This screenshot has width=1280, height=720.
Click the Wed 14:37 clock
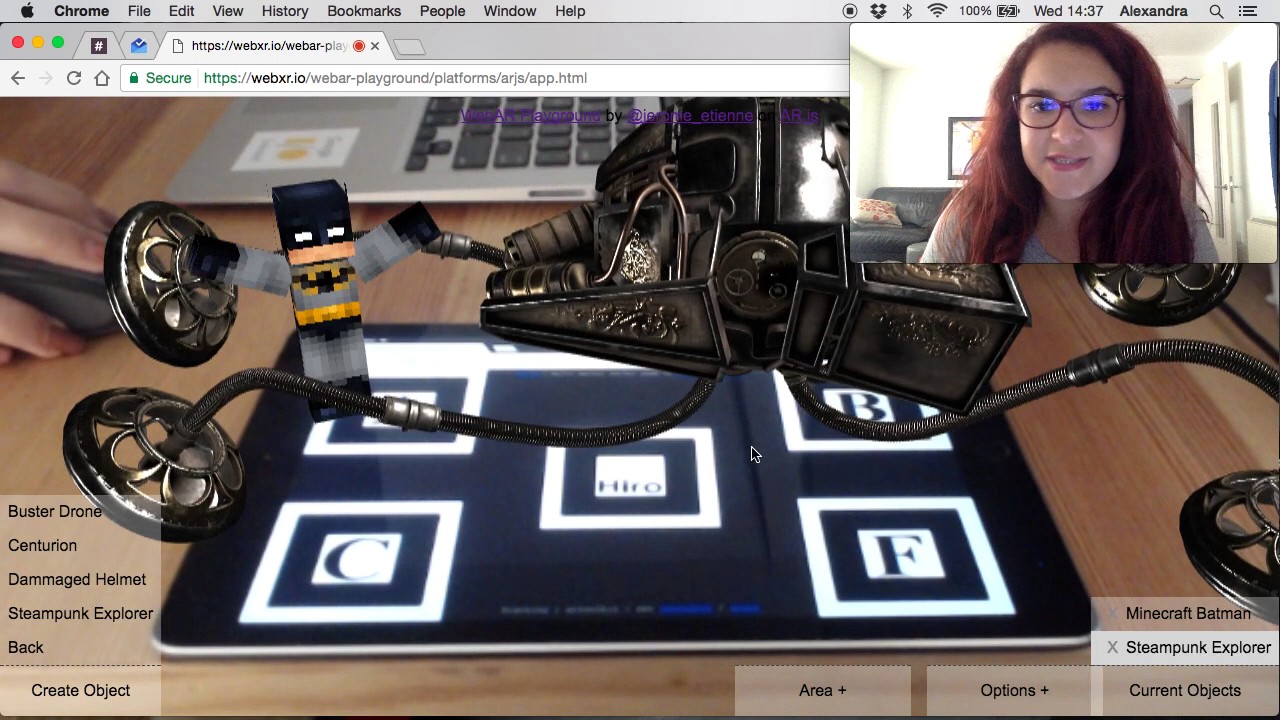click(1068, 11)
